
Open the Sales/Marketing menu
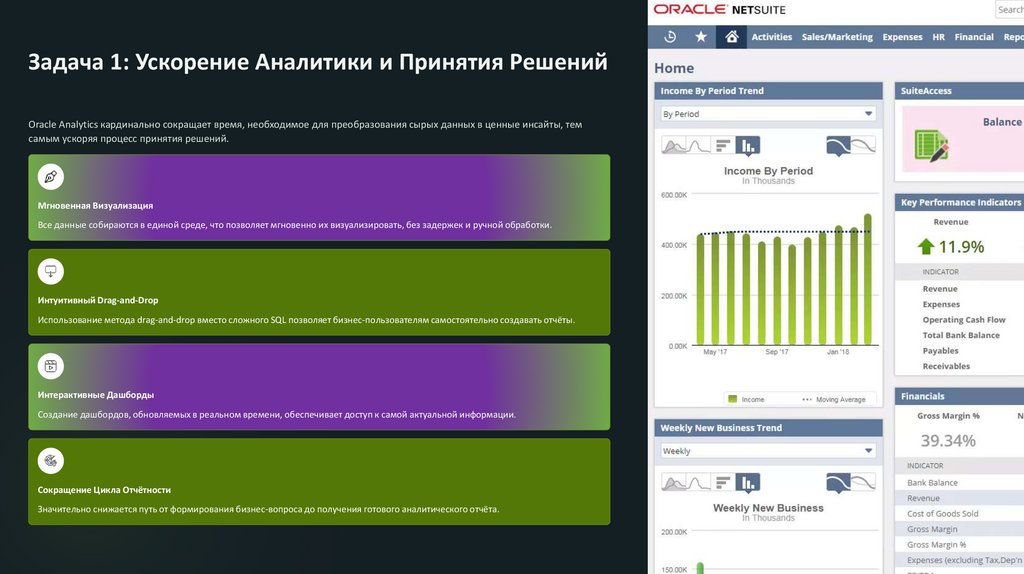click(x=837, y=37)
